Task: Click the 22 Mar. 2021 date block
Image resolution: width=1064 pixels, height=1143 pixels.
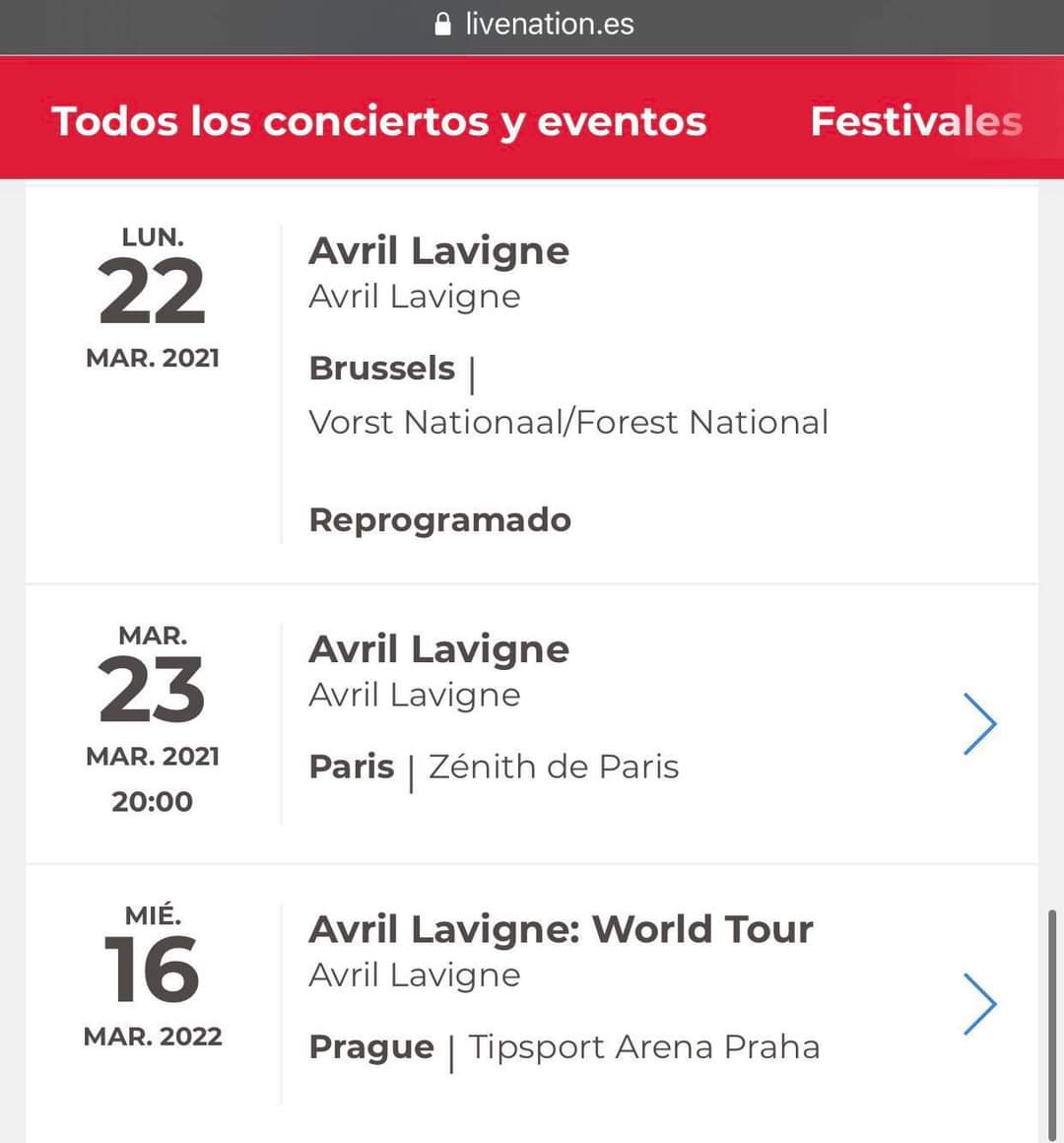Action: 153,299
